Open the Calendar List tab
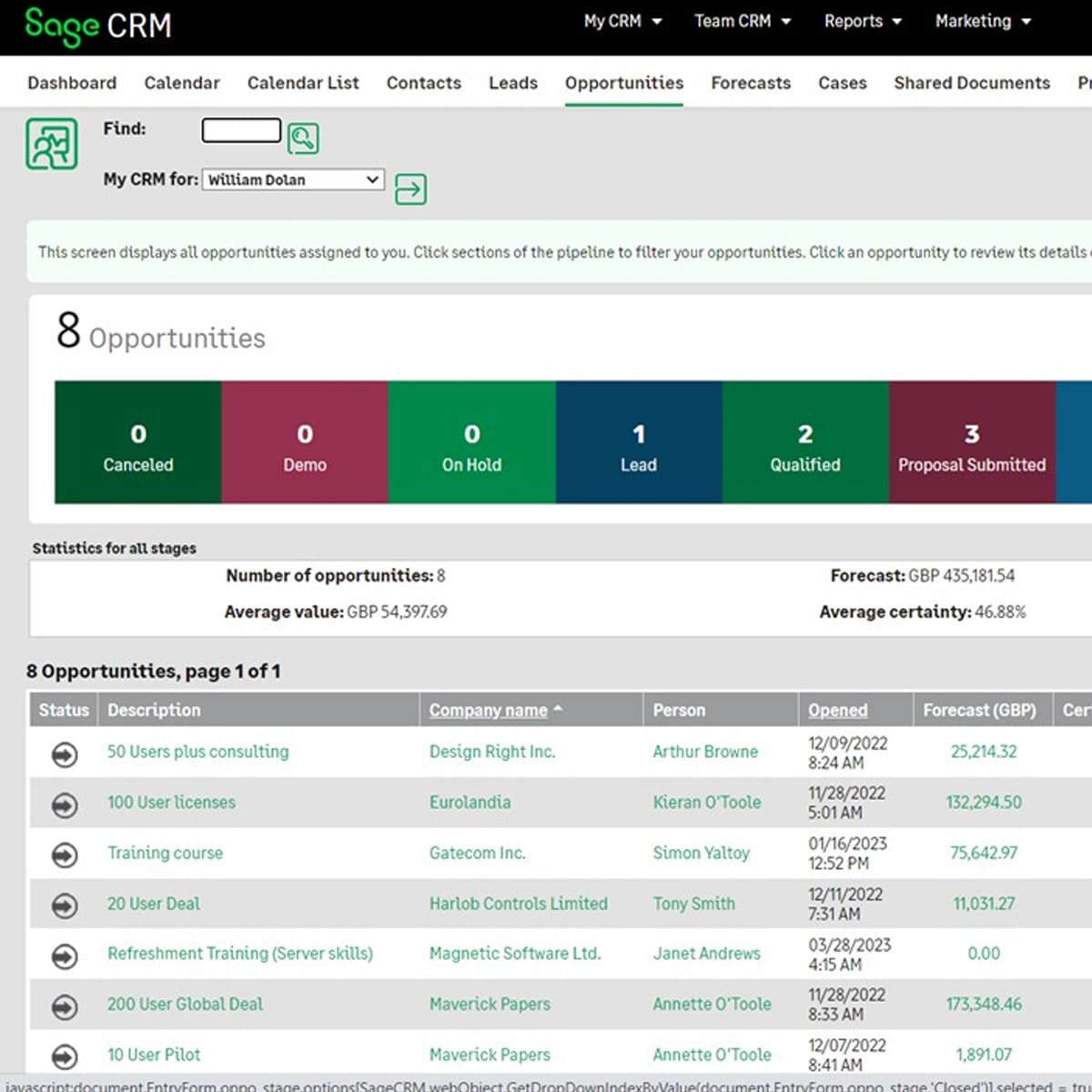Viewport: 1092px width, 1092px height. pos(303,83)
